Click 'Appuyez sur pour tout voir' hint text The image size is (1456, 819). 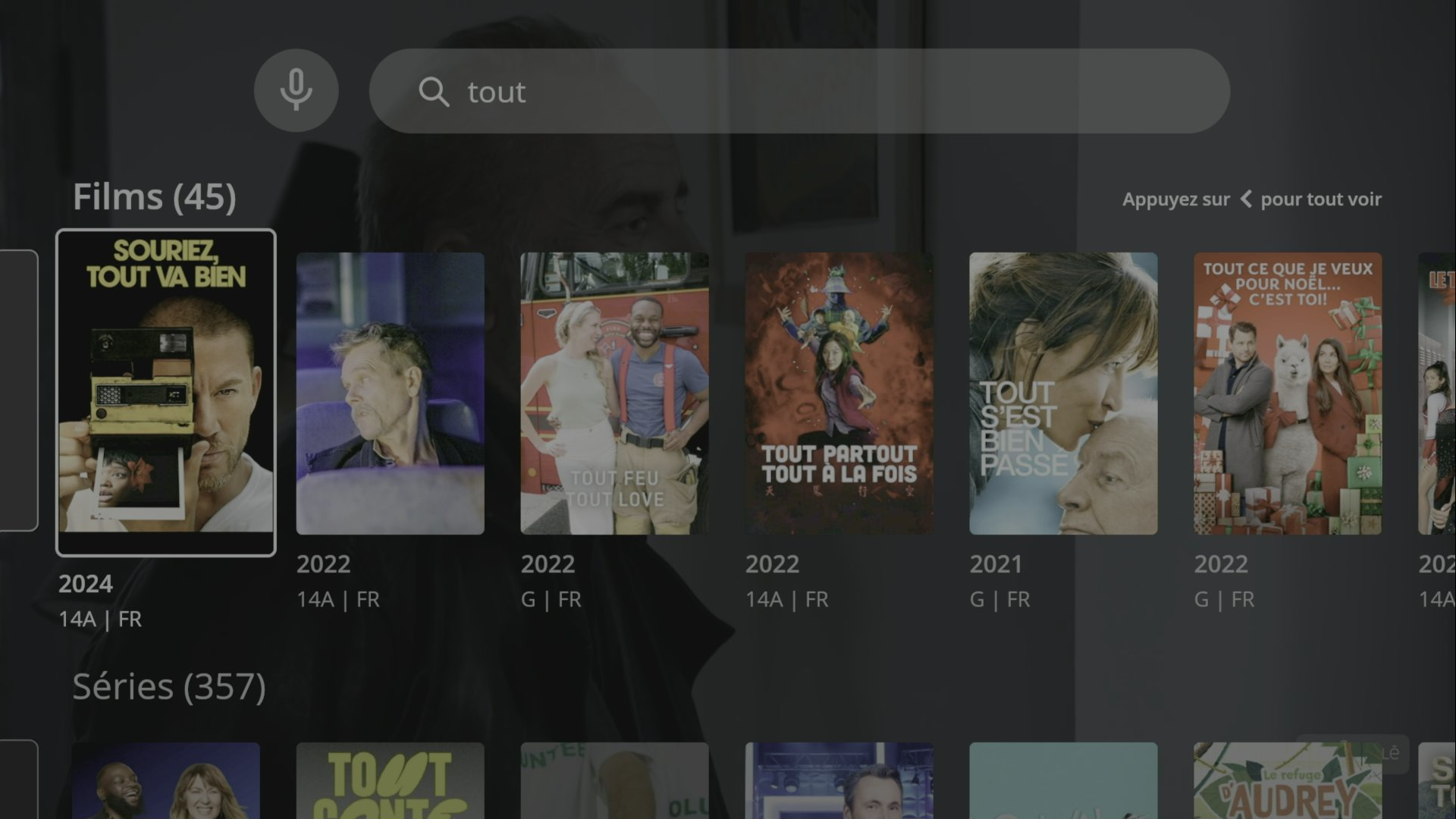click(x=1251, y=199)
